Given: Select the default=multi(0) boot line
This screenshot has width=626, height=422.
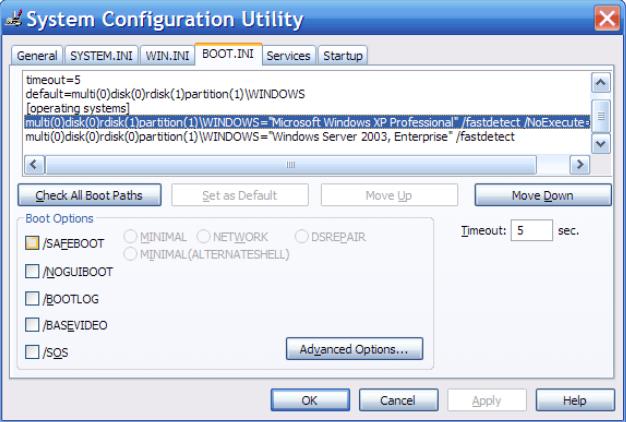Looking at the screenshot, I should coord(165,94).
